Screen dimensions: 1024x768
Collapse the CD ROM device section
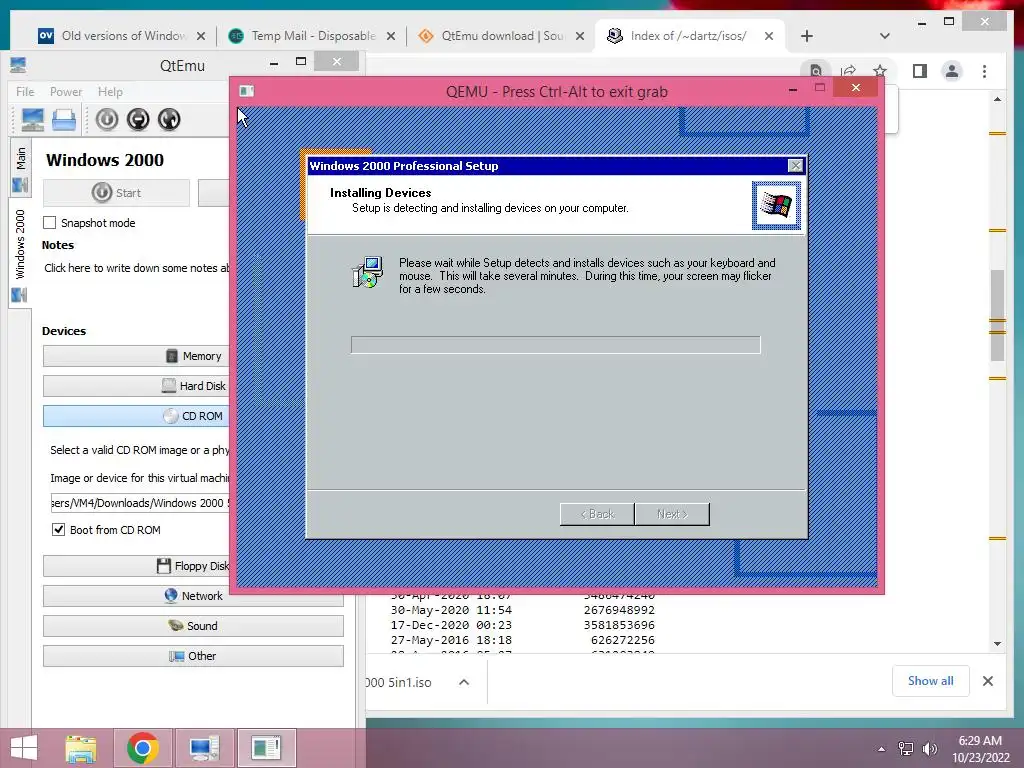tap(136, 416)
